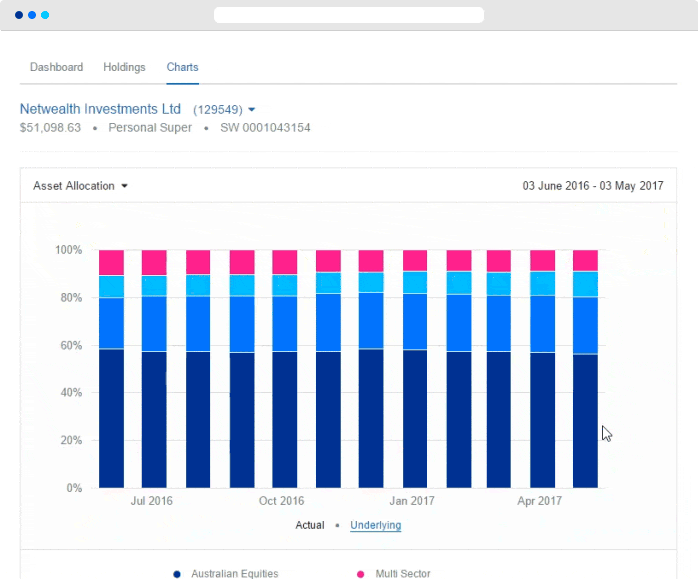698x579 pixels.
Task: Select the Charts tab
Action: pos(182,67)
